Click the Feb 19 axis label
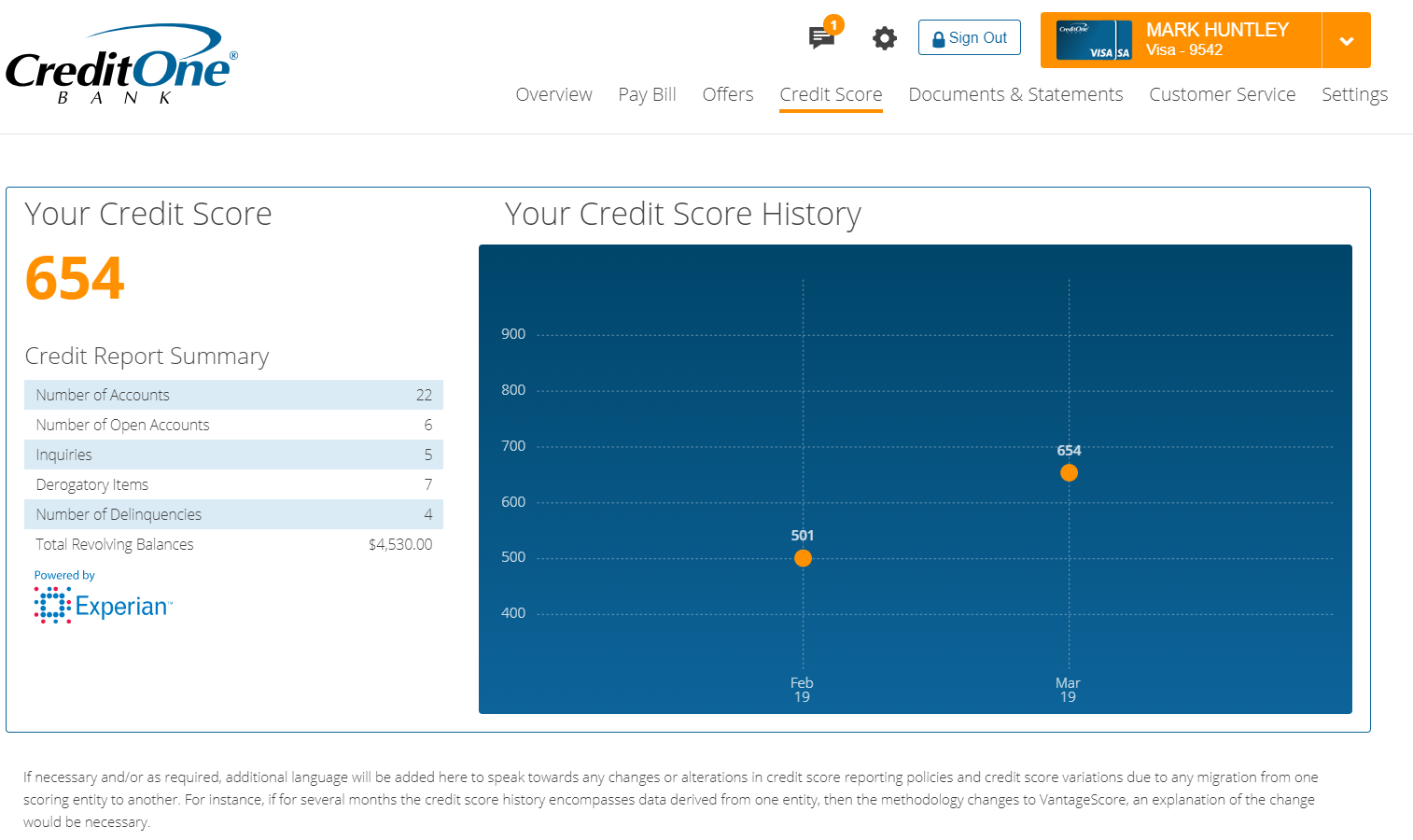The image size is (1413, 840). click(802, 690)
